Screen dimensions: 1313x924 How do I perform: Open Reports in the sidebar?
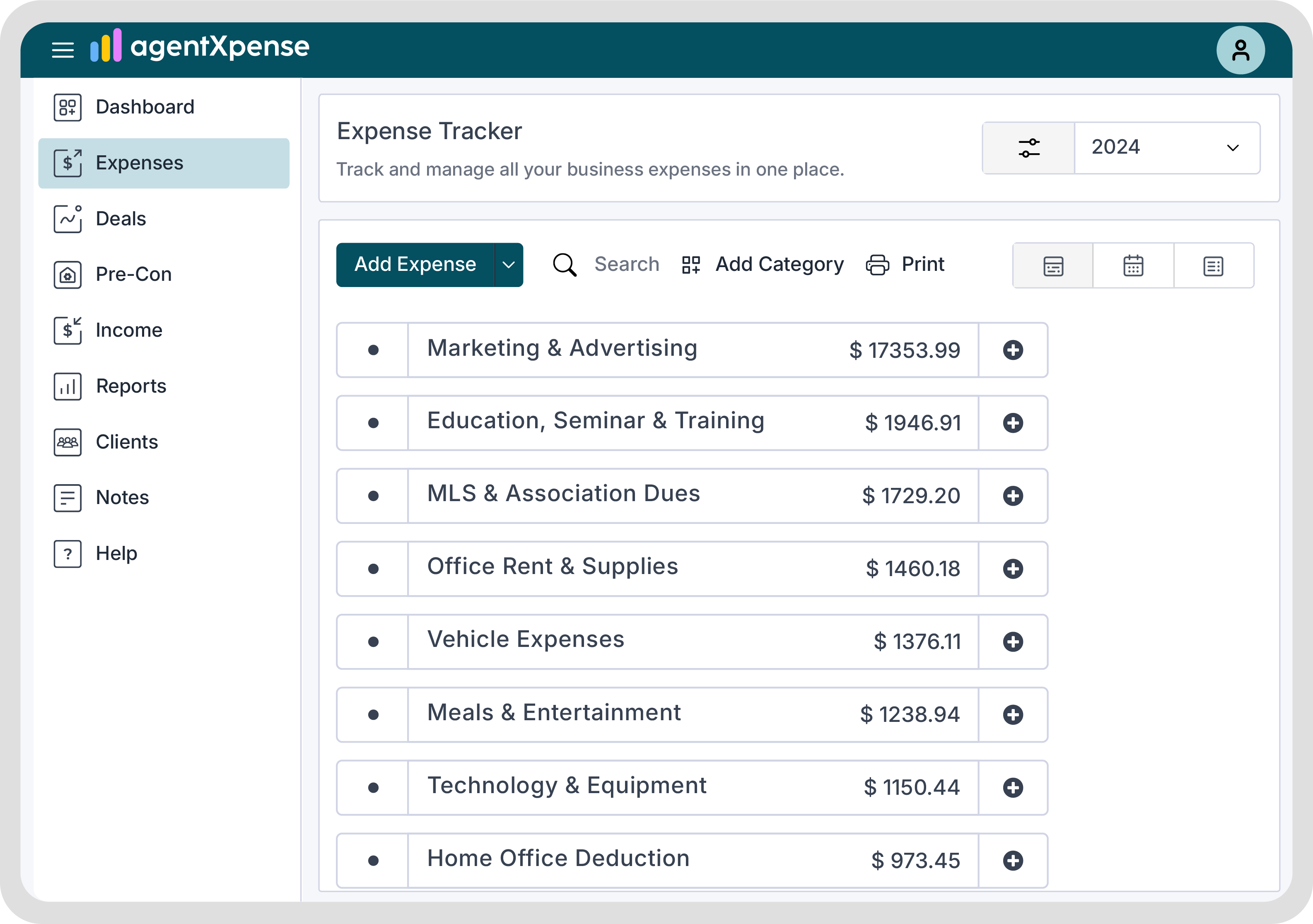coord(131,386)
